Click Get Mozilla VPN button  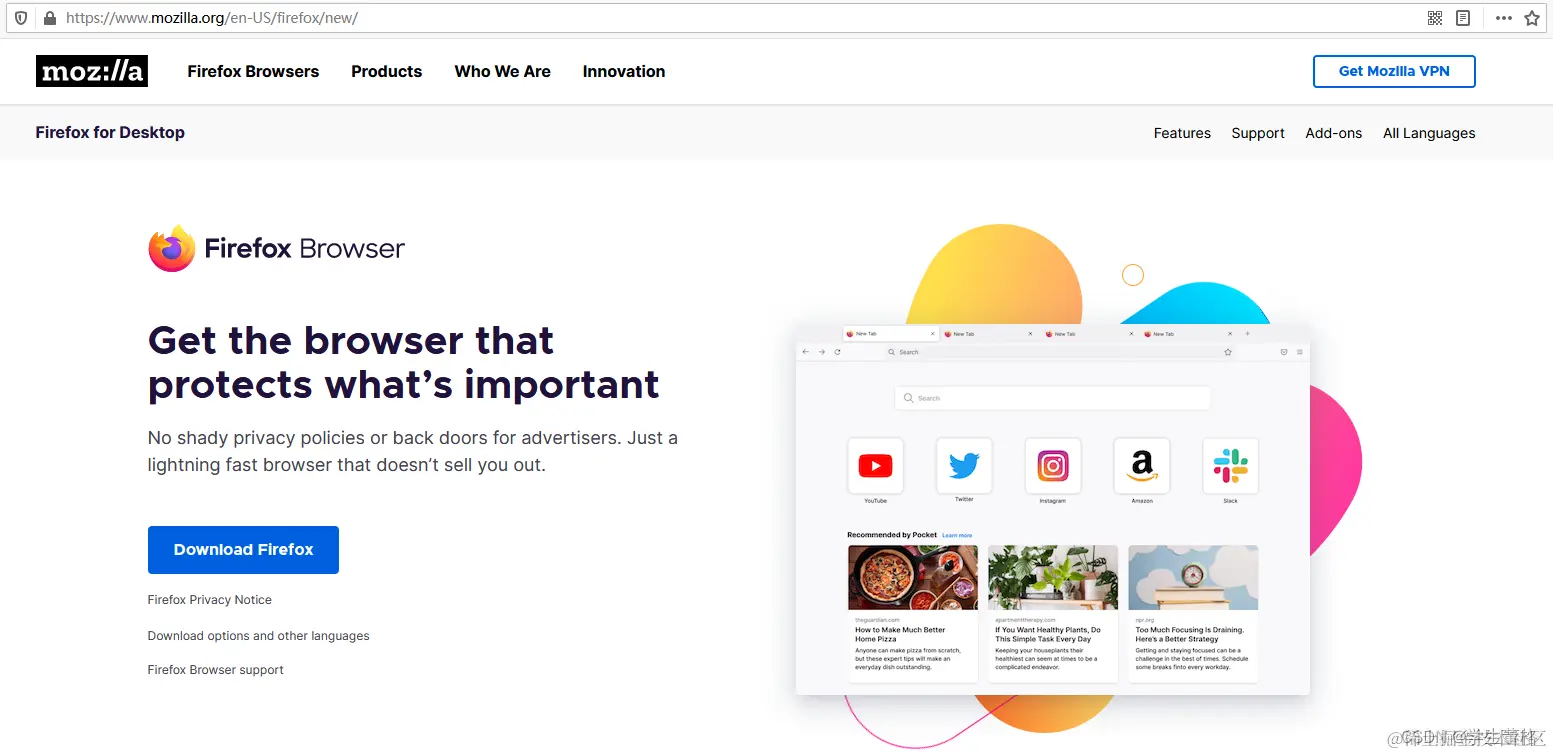1394,71
